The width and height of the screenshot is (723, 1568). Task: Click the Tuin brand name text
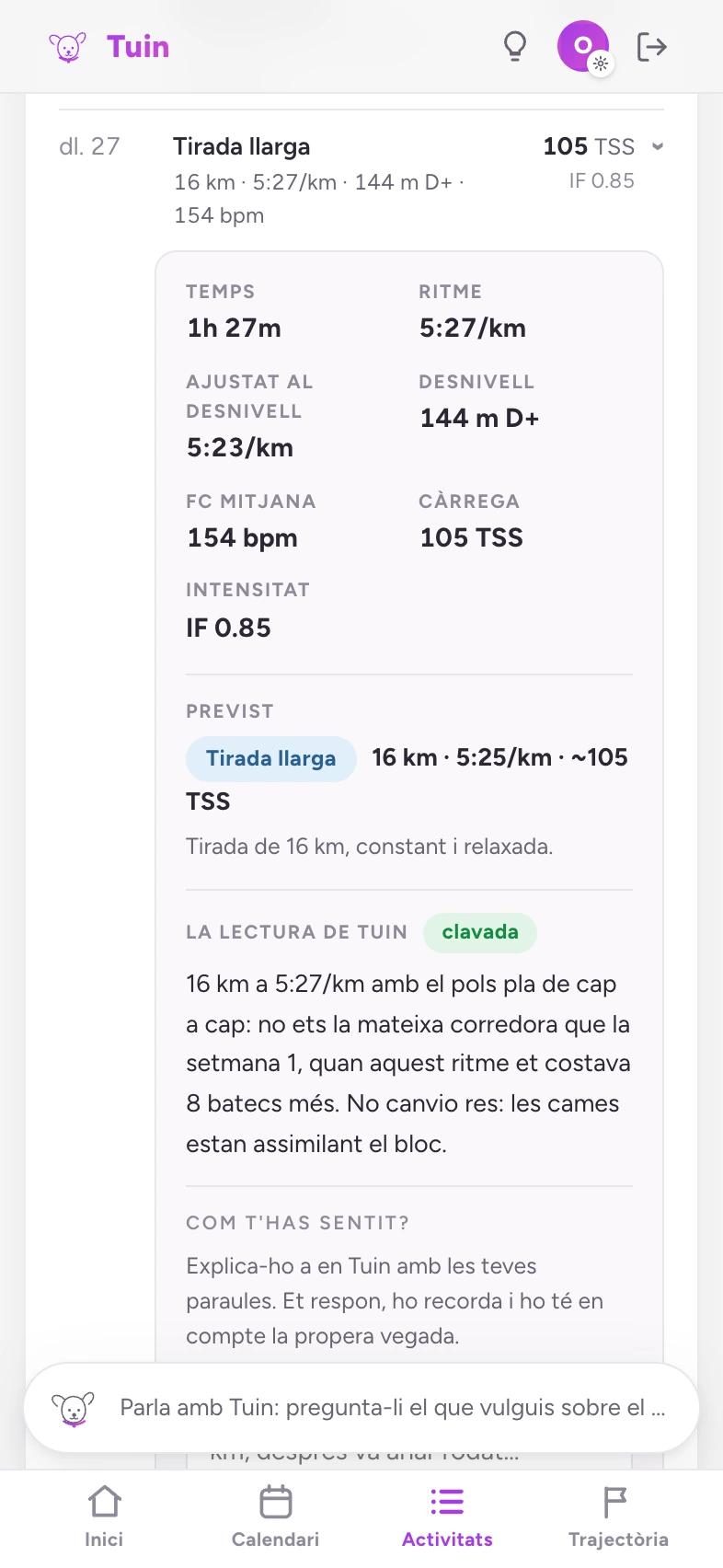click(x=138, y=46)
